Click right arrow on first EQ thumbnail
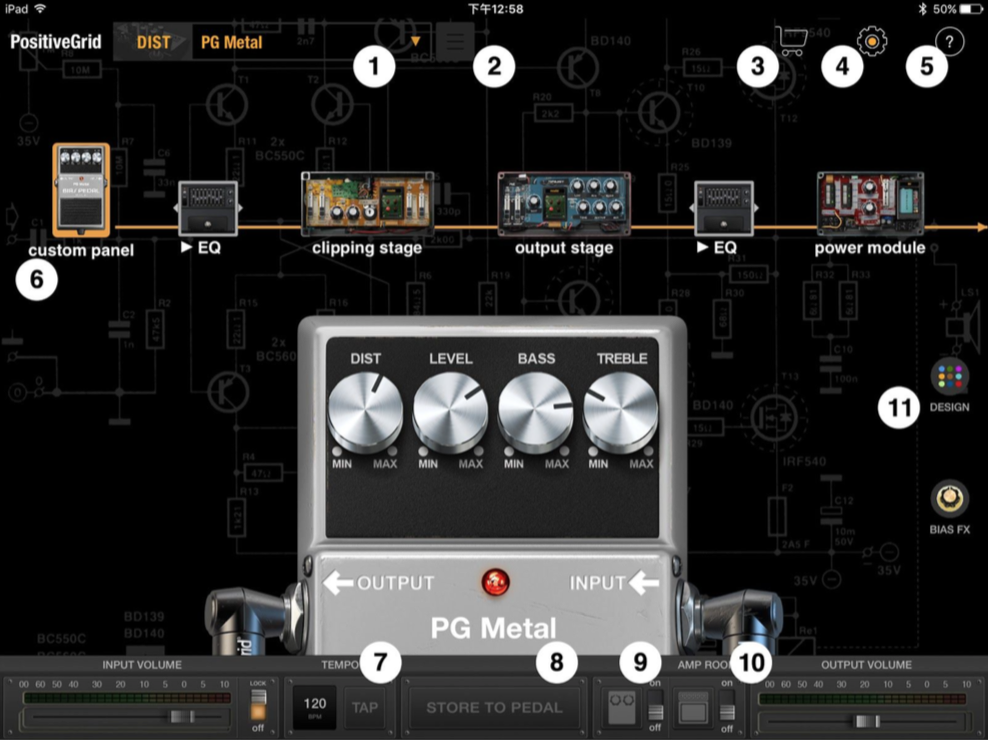Viewport: 988px width, 740px height. [241, 207]
